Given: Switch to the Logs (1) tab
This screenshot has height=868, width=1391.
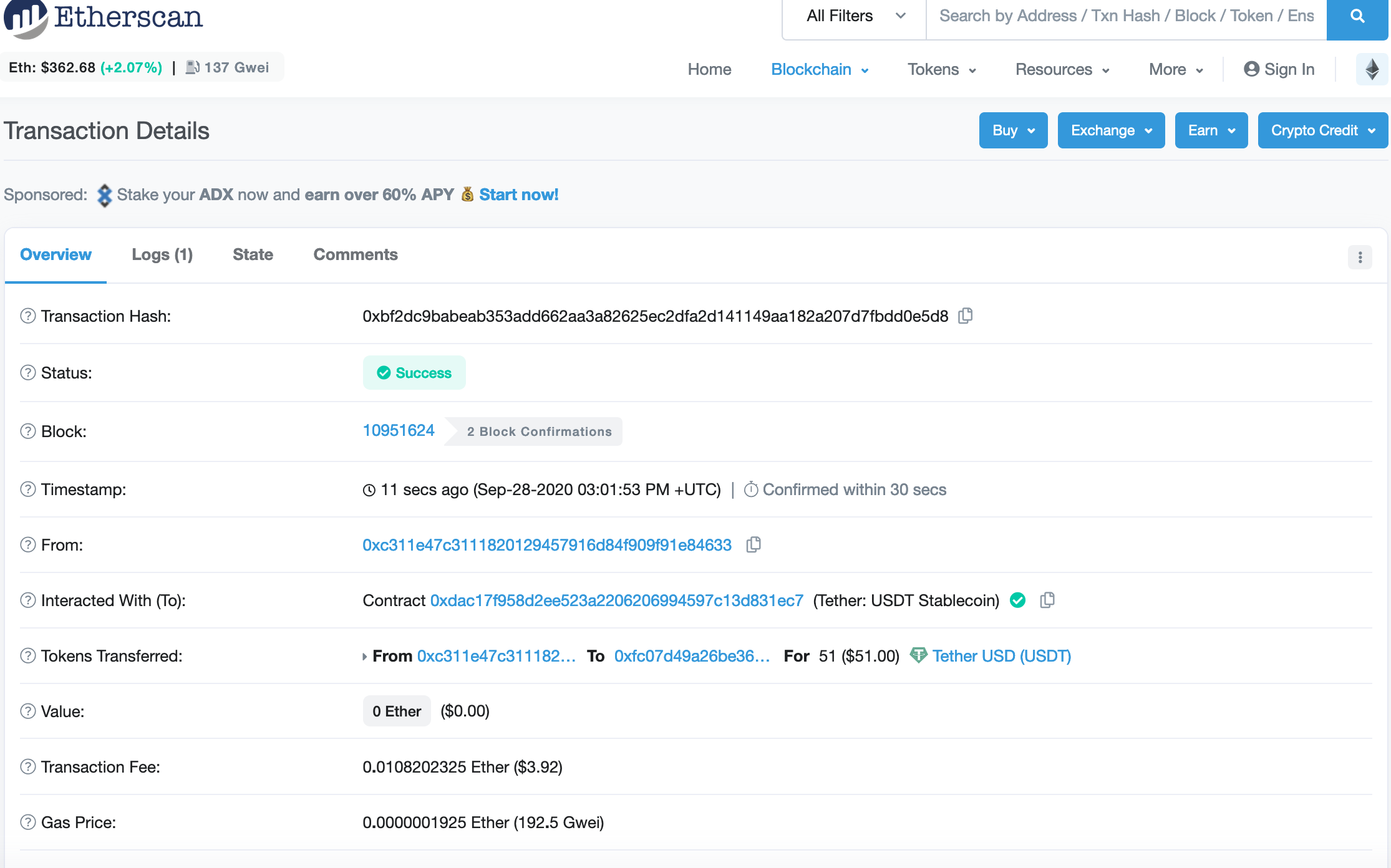Looking at the screenshot, I should click(162, 254).
